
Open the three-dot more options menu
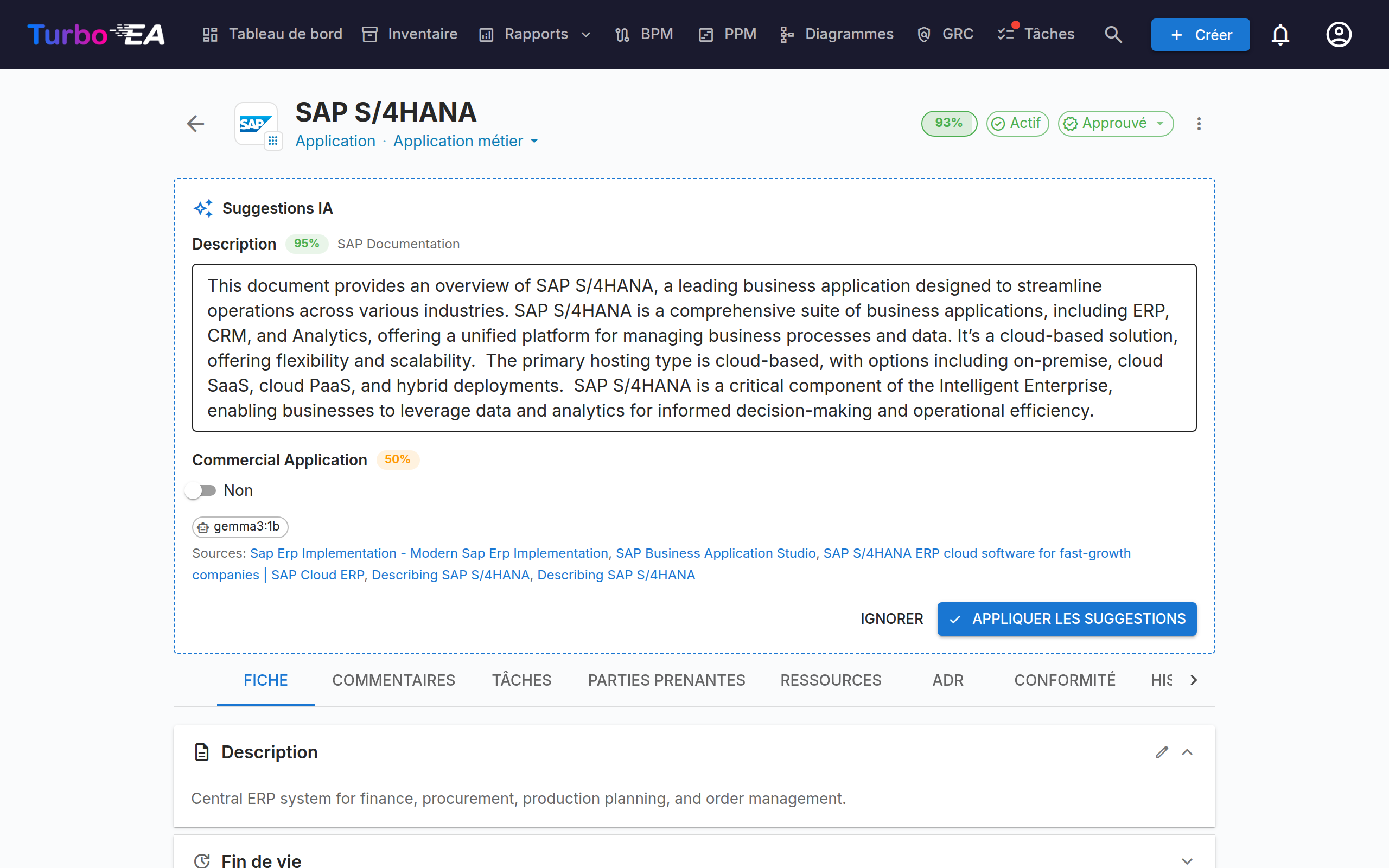1199,124
